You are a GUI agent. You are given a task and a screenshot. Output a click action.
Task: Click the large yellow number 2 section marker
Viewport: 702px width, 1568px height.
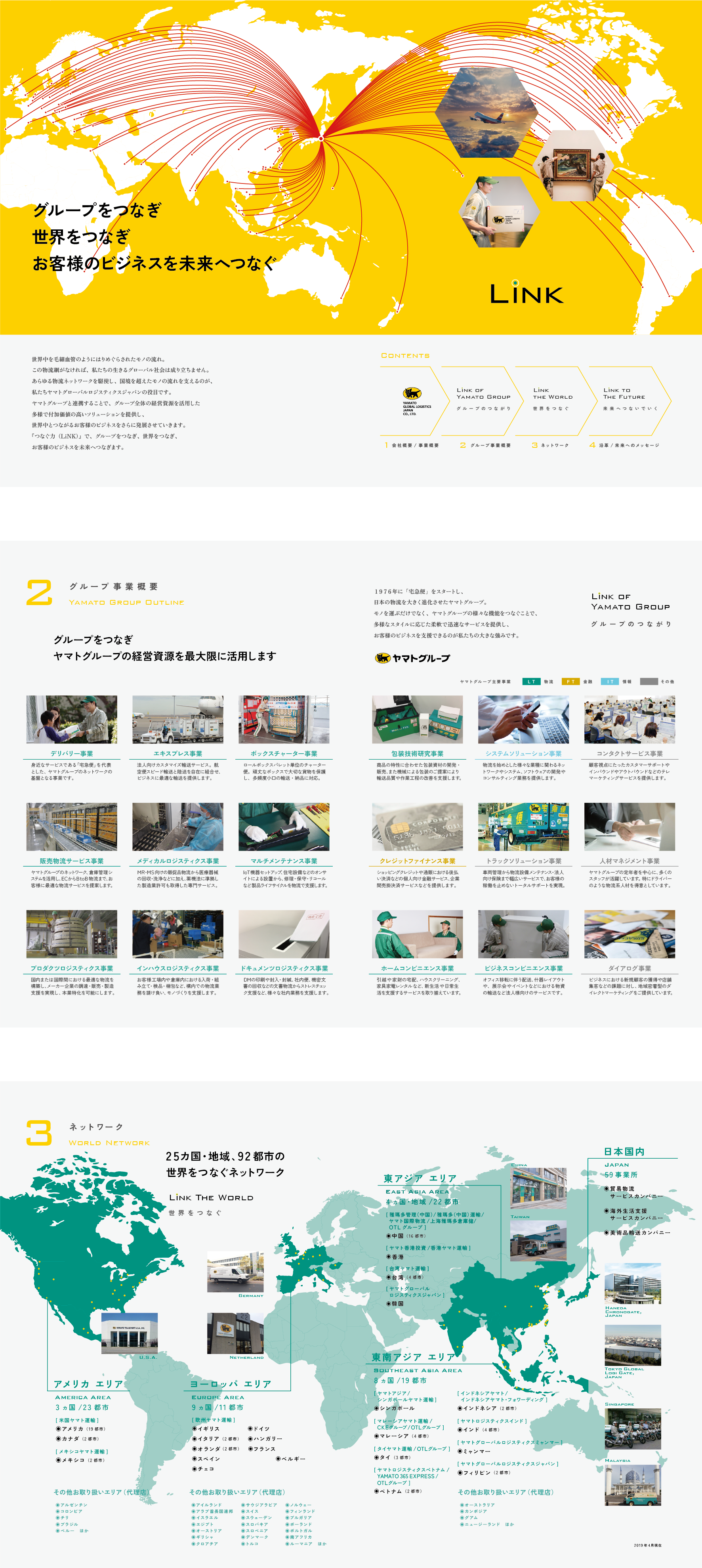pos(40,593)
